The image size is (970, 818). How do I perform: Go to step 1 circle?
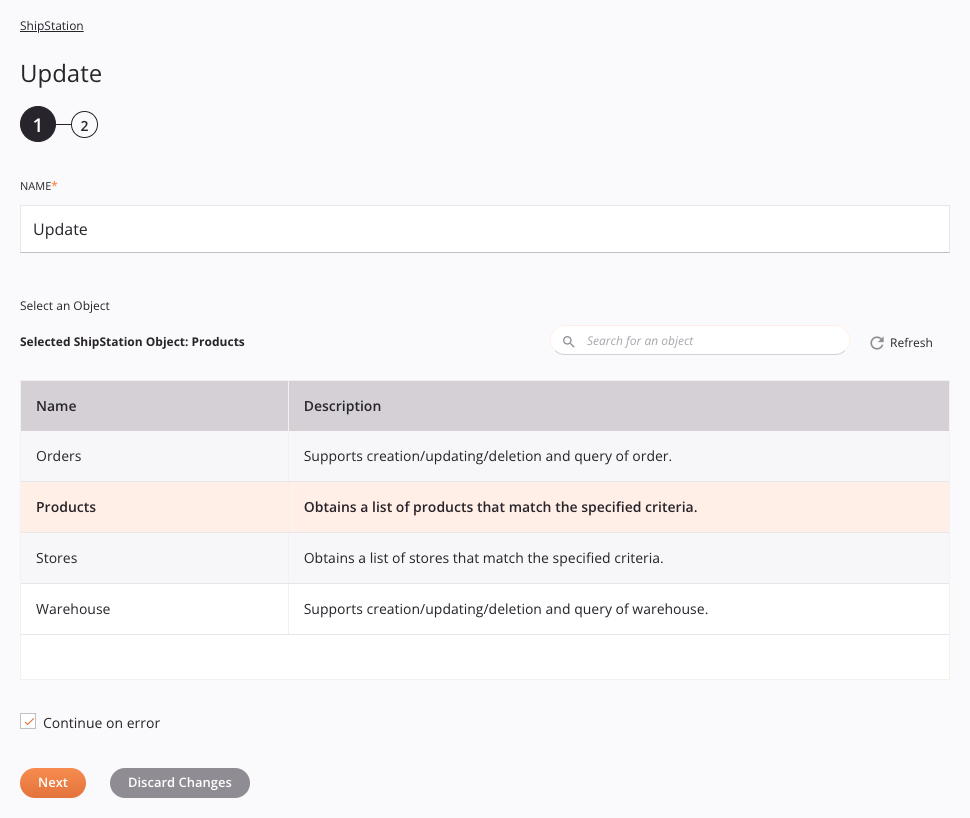(x=38, y=124)
